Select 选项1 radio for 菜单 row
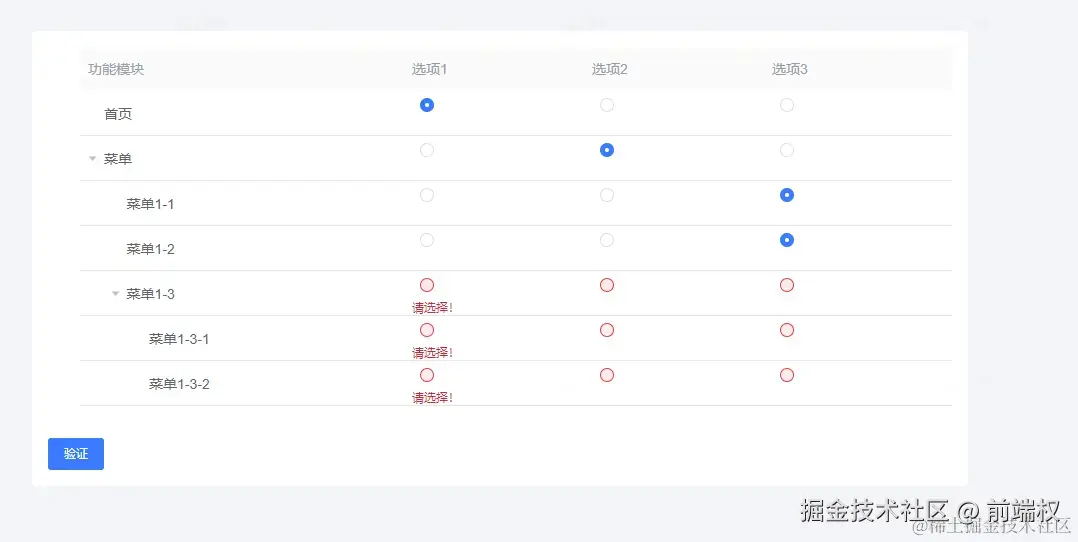The image size is (1078, 542). 427,150
